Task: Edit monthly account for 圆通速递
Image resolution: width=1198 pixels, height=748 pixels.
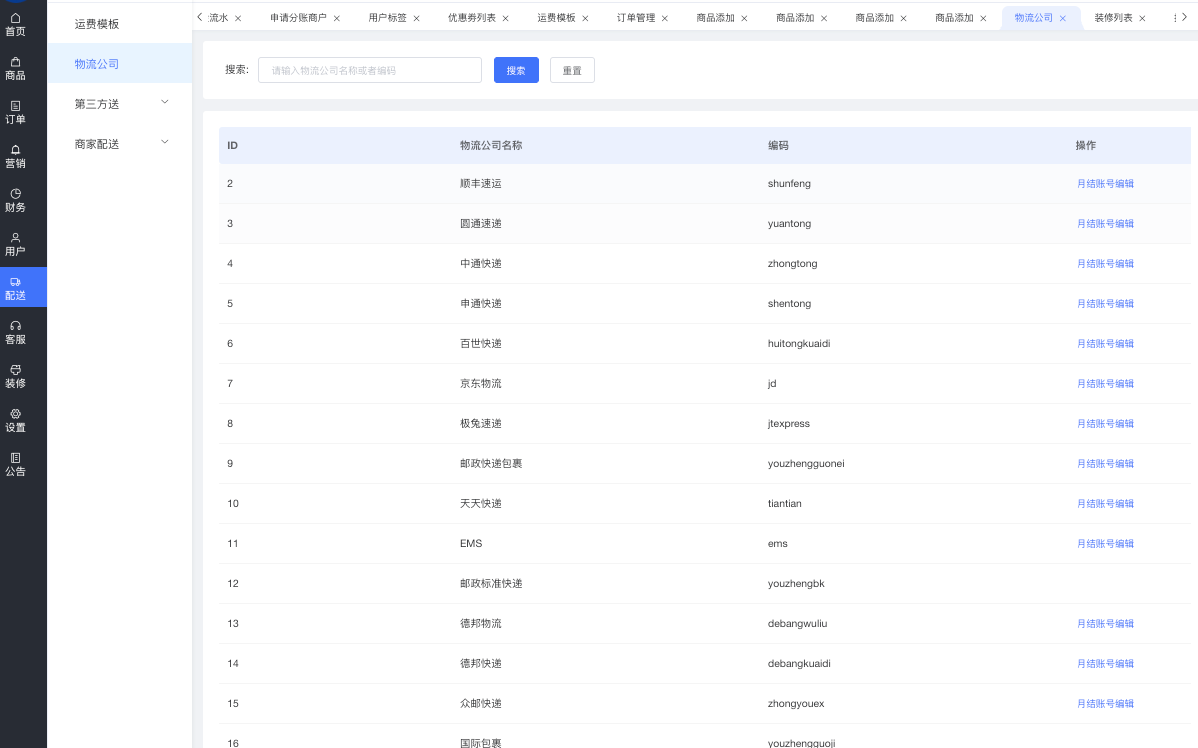Action: [1105, 224]
